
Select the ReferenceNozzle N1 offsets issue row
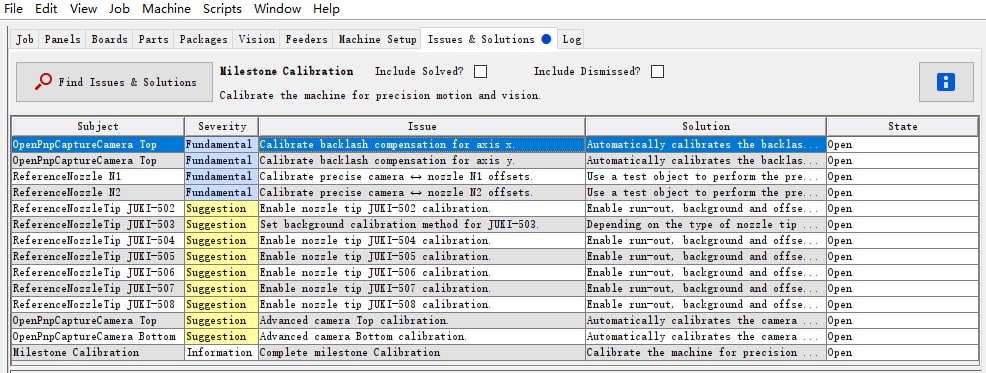point(494,177)
